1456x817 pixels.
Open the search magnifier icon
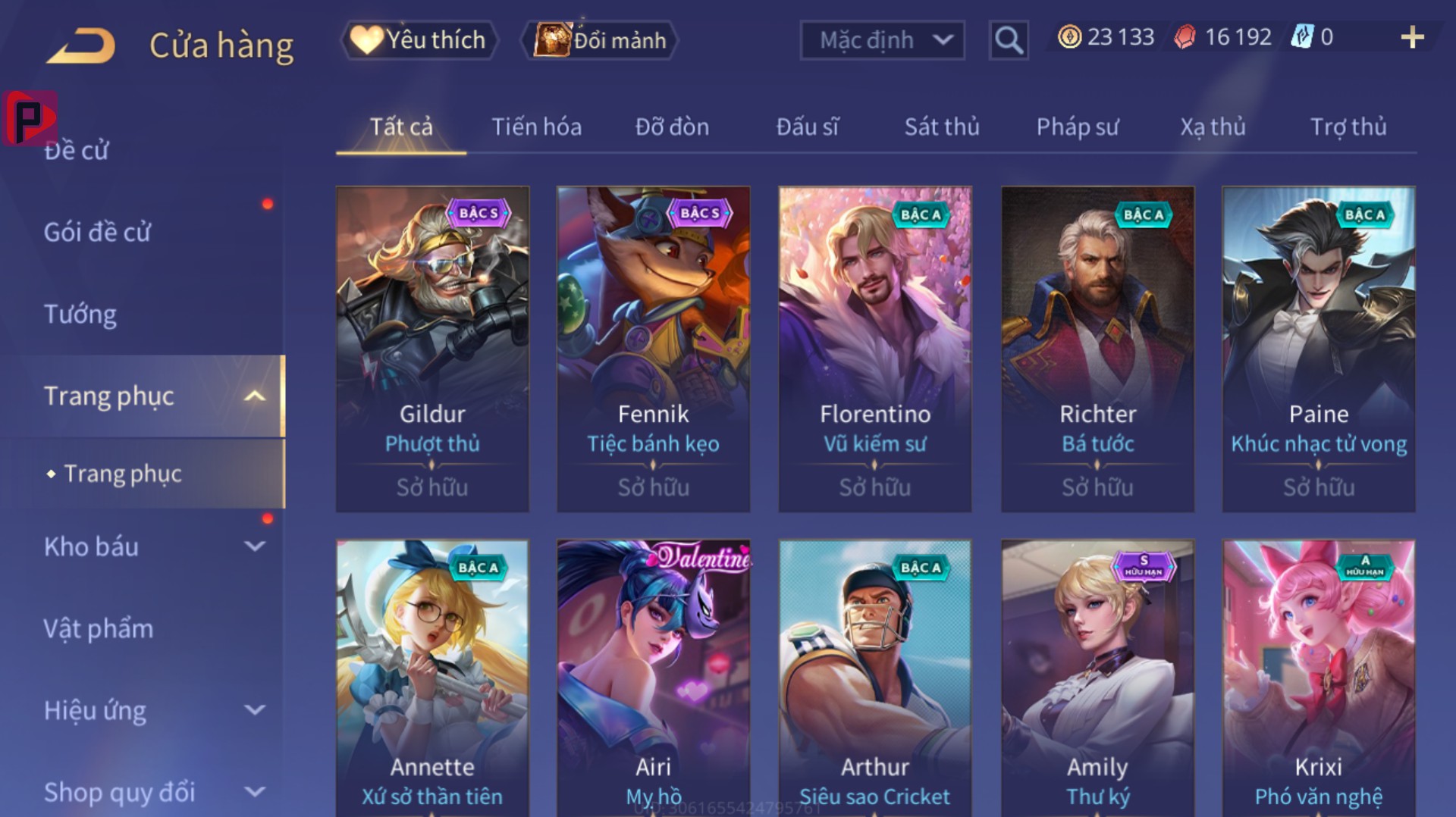pyautogui.click(x=1009, y=39)
